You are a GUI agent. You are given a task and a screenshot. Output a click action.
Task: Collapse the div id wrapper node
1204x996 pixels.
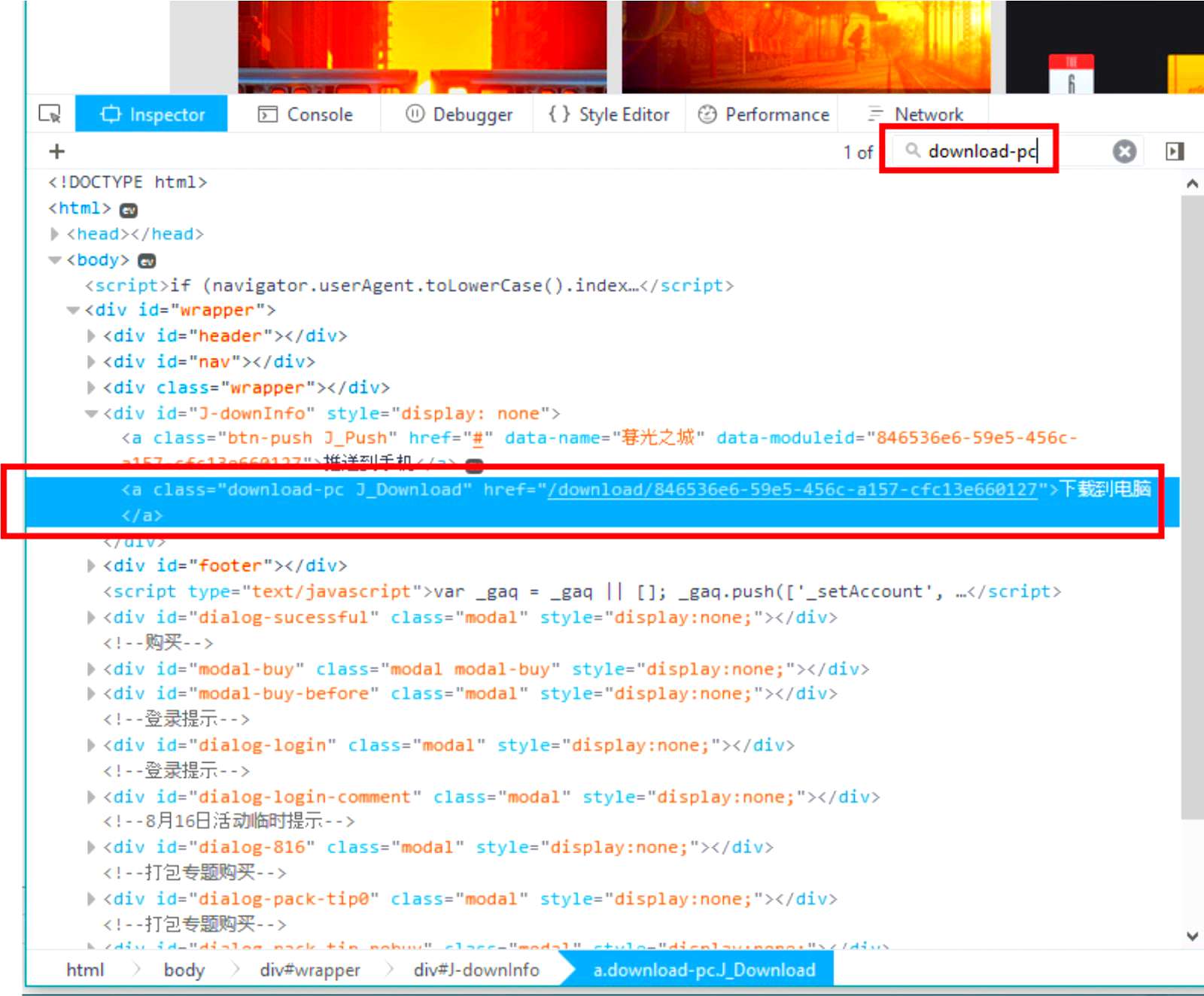(x=73, y=310)
